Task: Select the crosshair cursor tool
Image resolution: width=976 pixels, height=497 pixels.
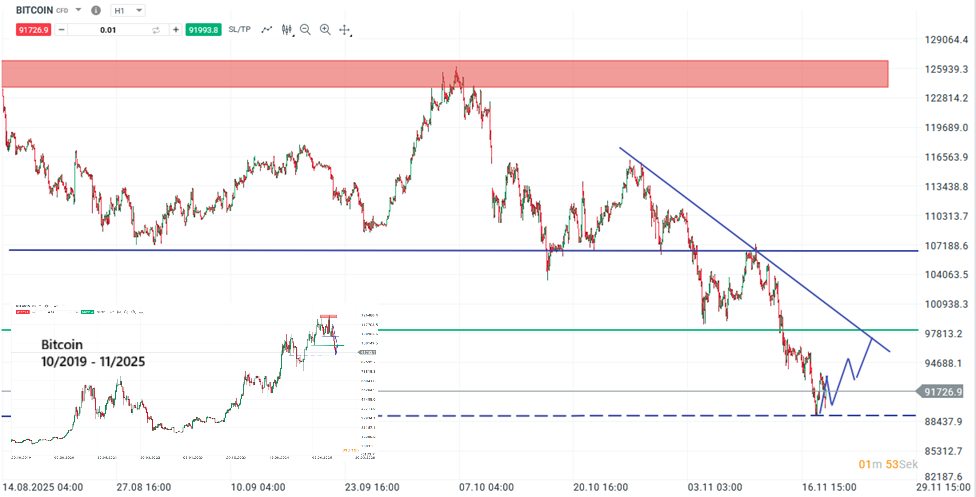Action: (x=345, y=29)
